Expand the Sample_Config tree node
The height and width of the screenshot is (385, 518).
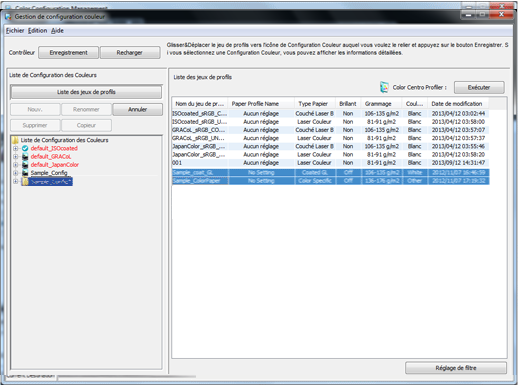[16, 173]
